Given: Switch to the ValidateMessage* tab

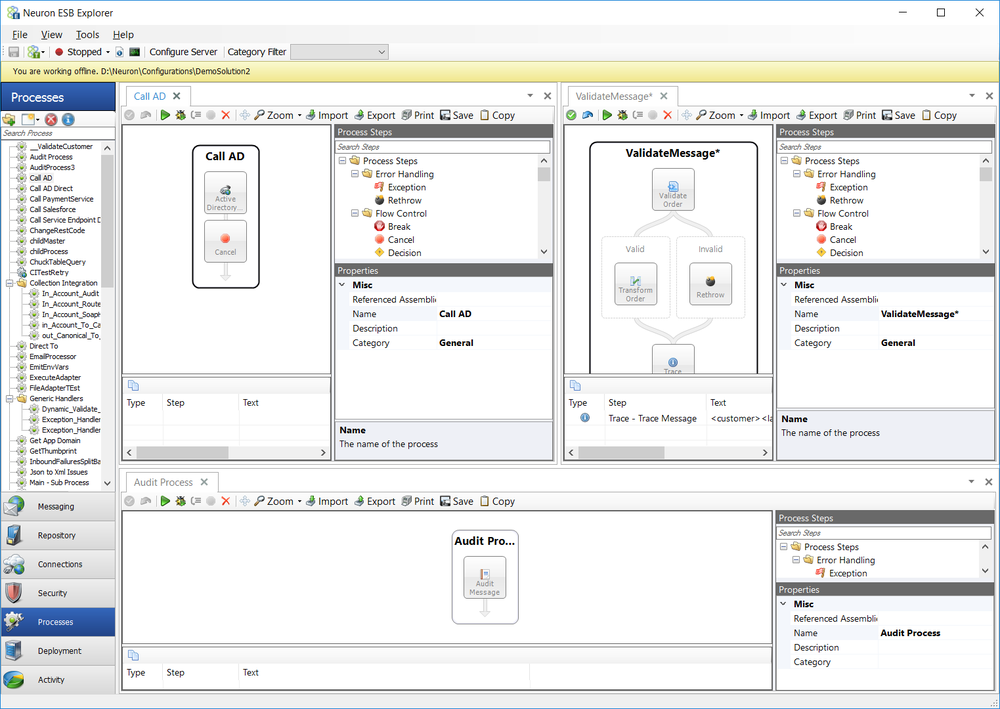Looking at the screenshot, I should 614,96.
